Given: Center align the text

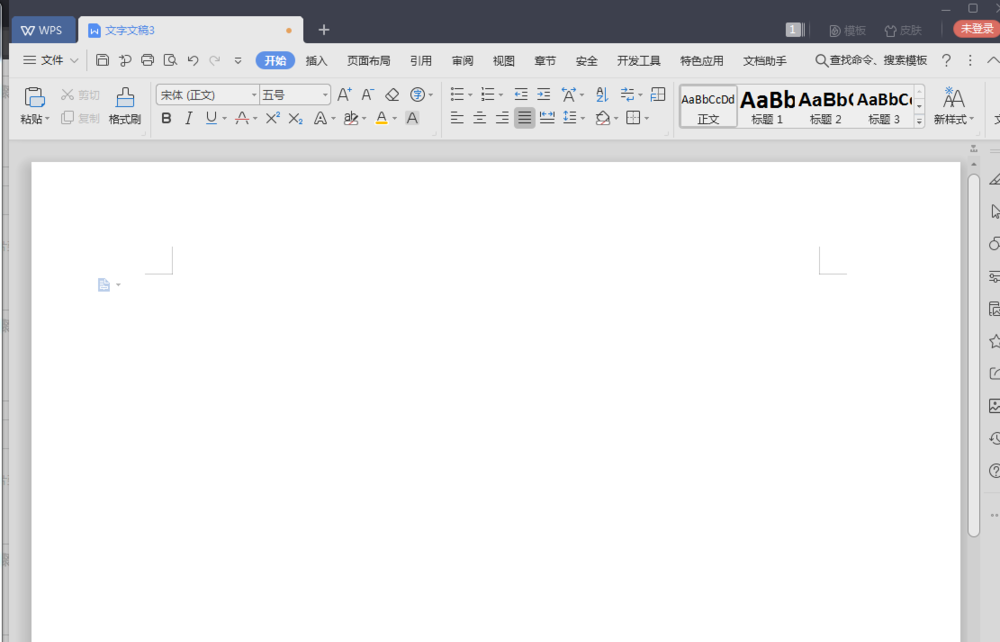Looking at the screenshot, I should pos(480,118).
